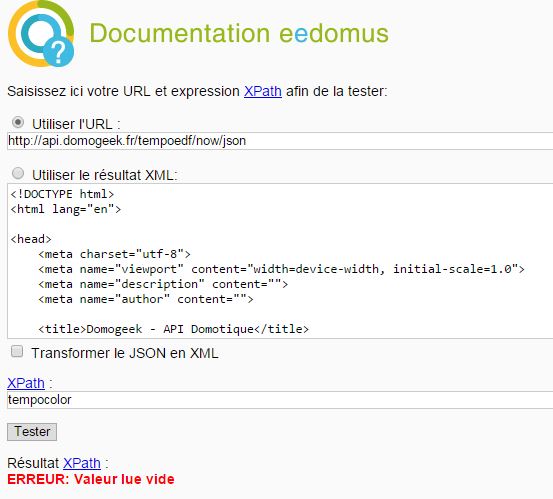Place cursor on the meta charset line
Image resolution: width=553 pixels, height=499 pixels.
click(x=114, y=254)
